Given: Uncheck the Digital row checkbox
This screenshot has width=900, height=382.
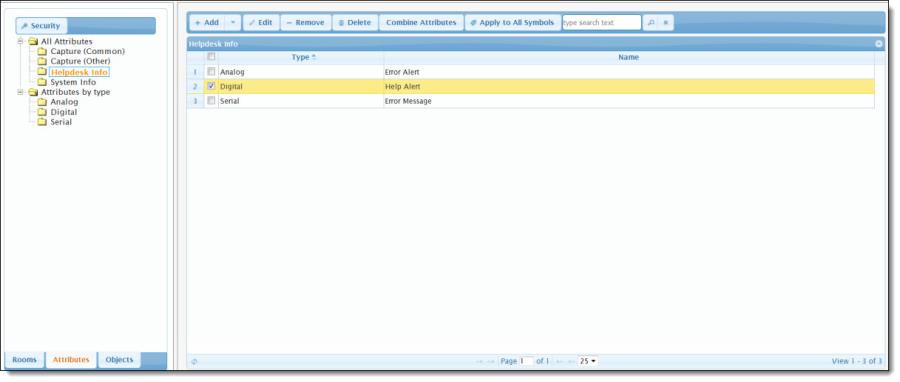Looking at the screenshot, I should pos(211,86).
